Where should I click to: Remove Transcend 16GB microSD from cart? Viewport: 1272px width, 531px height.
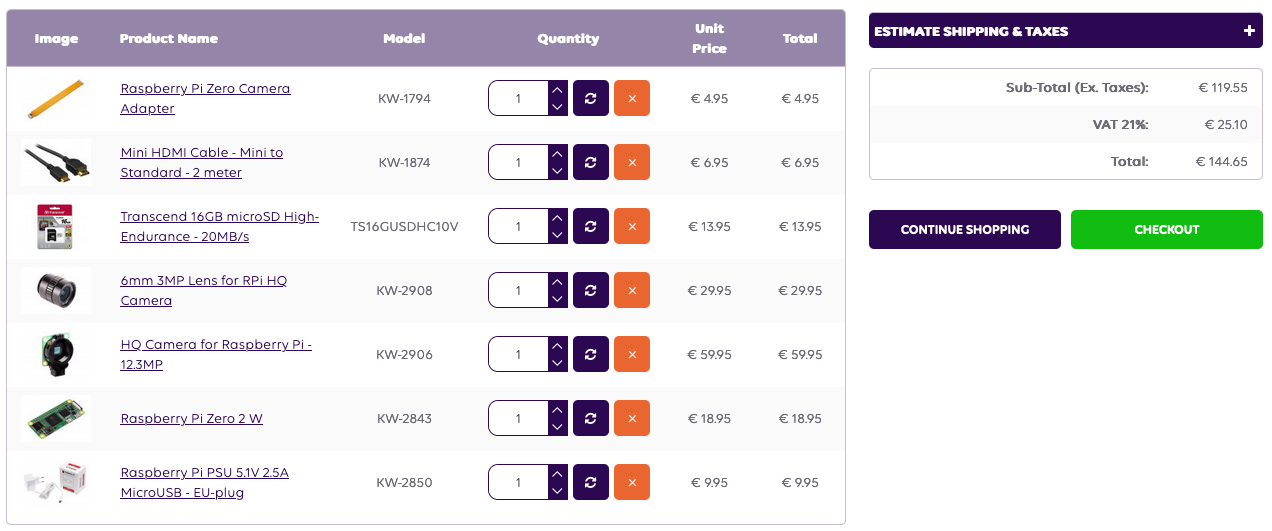[632, 226]
